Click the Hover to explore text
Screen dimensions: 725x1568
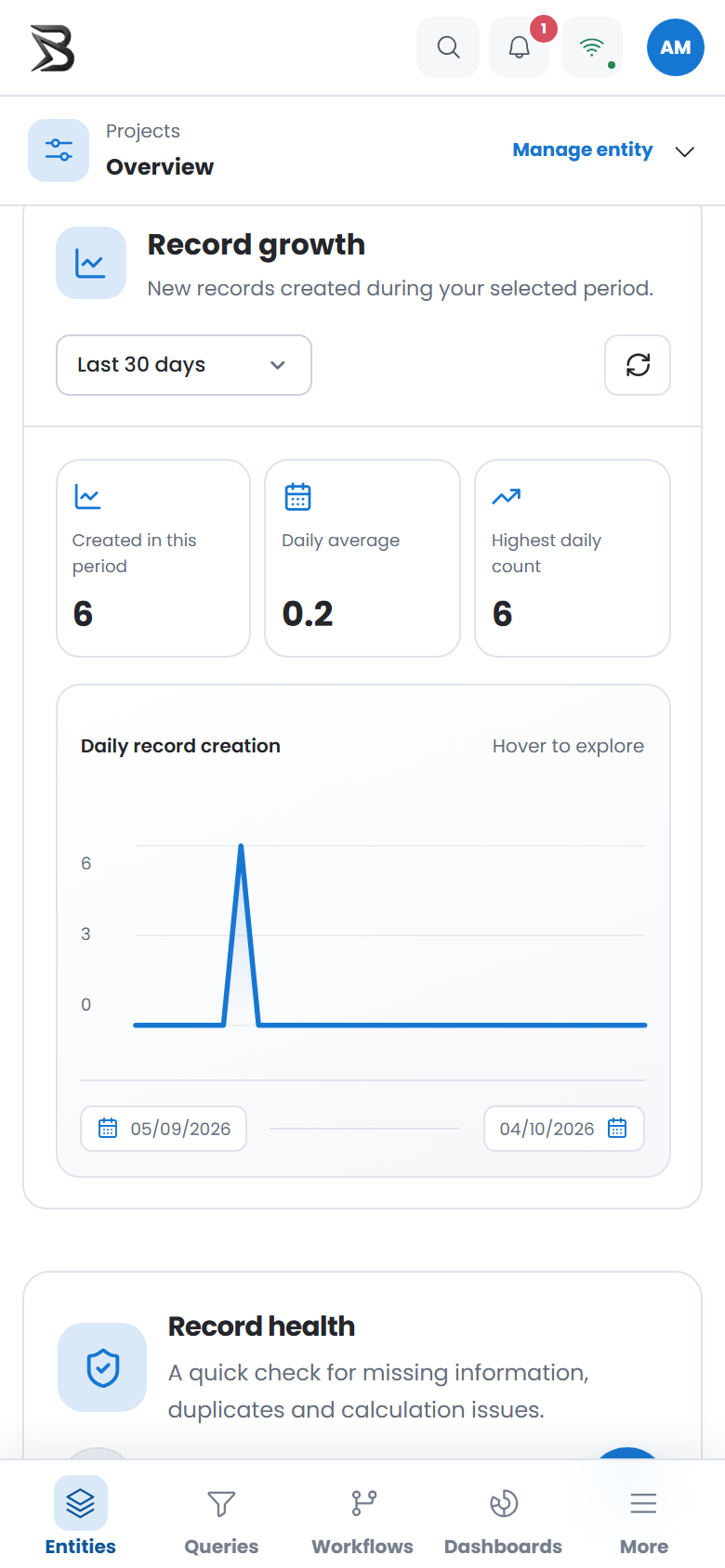(x=568, y=746)
